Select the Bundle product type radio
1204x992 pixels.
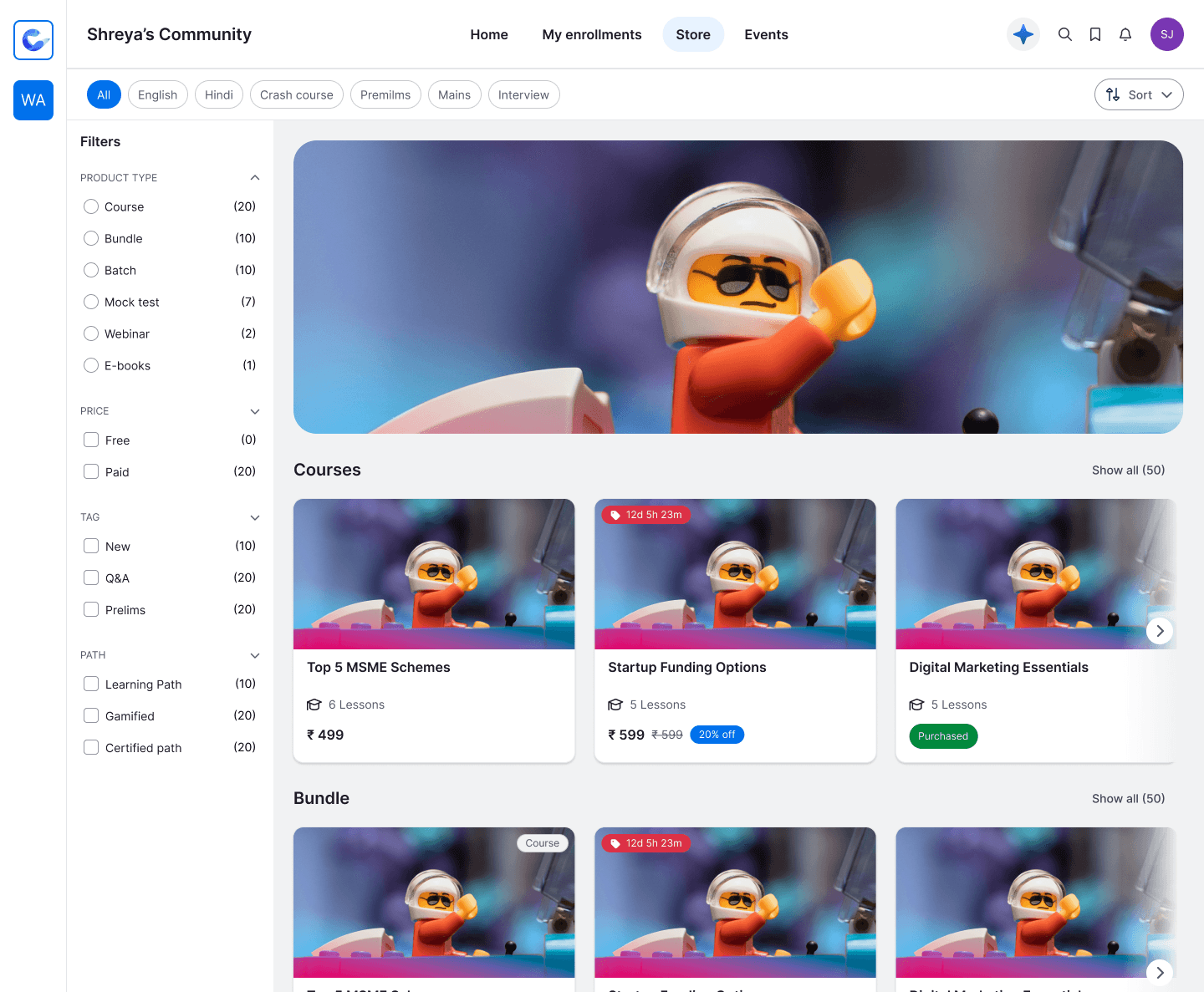(x=91, y=238)
